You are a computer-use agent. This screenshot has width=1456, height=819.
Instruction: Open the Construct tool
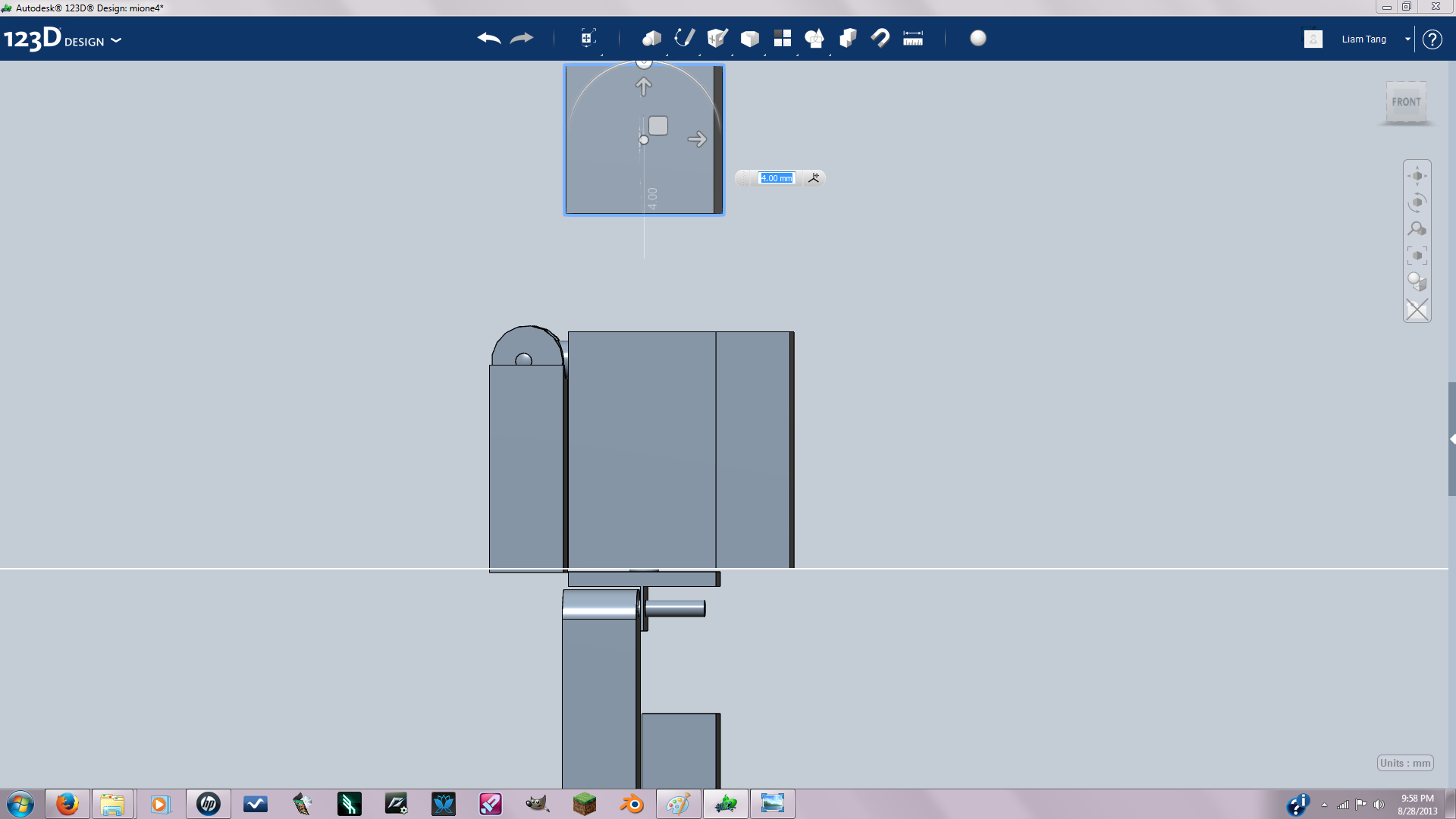tap(717, 38)
